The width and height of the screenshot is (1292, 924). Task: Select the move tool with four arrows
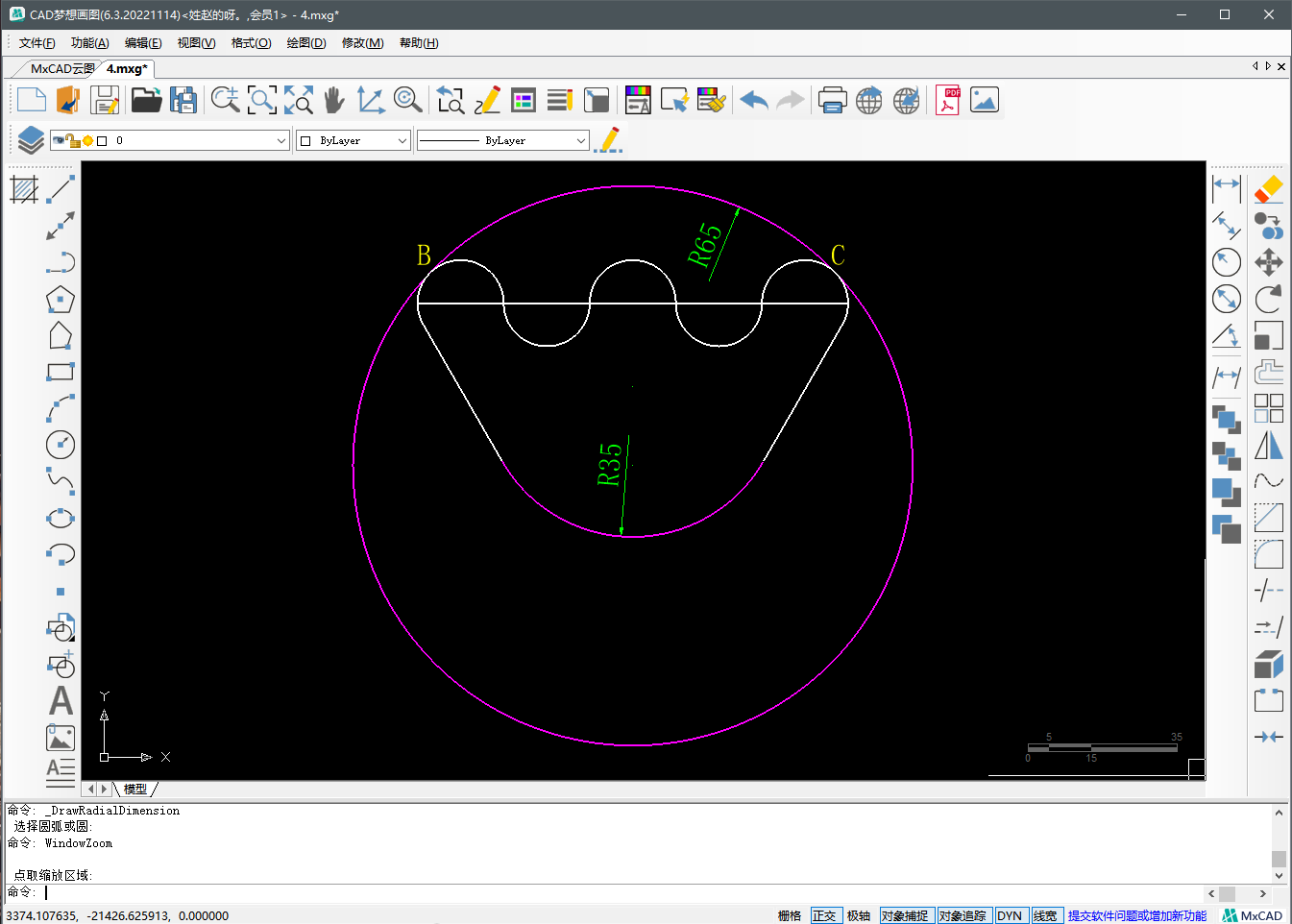pos(1268,262)
